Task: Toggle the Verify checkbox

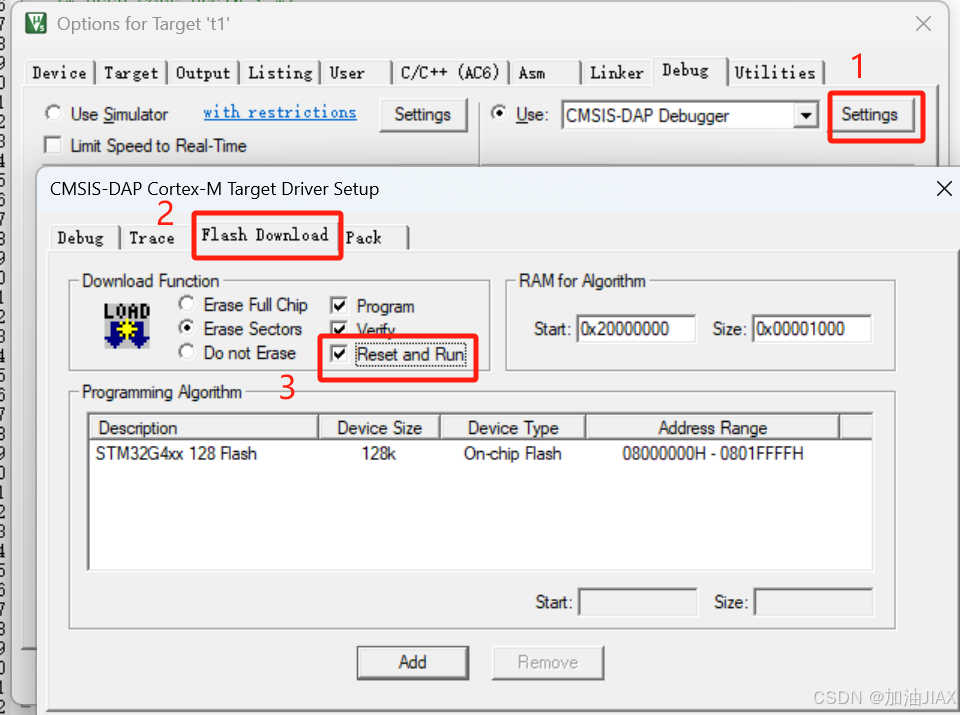Action: tap(339, 329)
